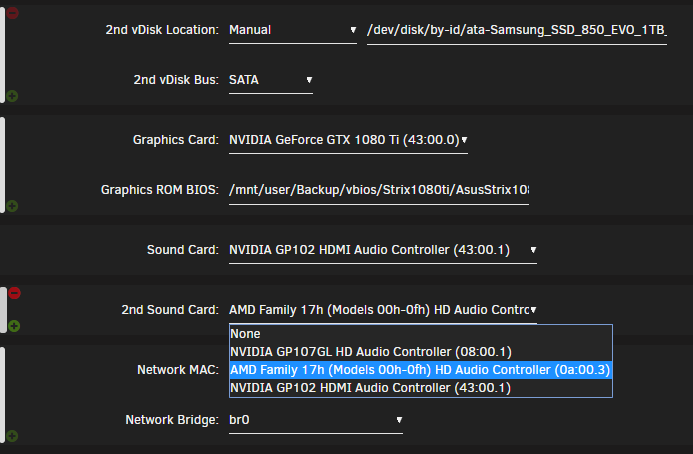Screen dimensions: 693x454
Task: Add another sound card via green plus icon
Action: tap(14, 326)
